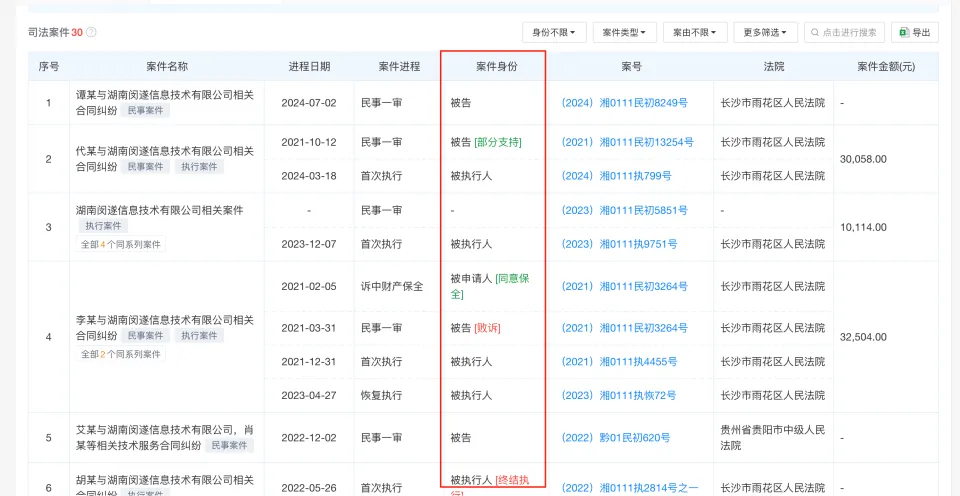Click the 序号 column header
Image resolution: width=960 pixels, height=496 pixels.
tap(49, 67)
